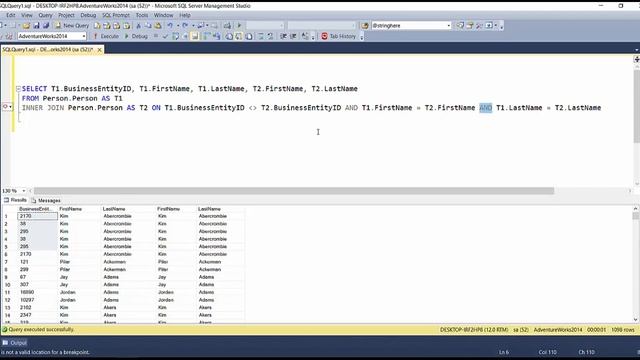Open the Output panel tab
The height and width of the screenshot is (360, 640).
tap(15, 342)
